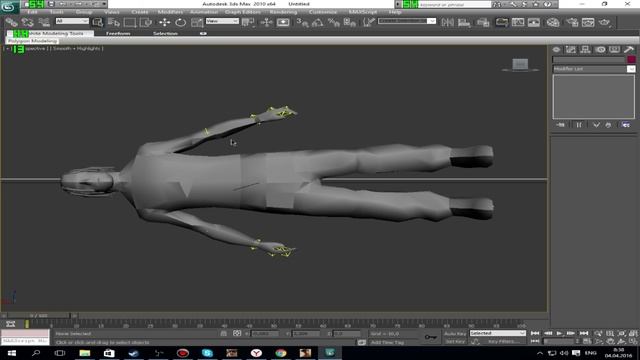Click Edit Named Selection Sets icon
The width and height of the screenshot is (640, 360).
click(x=369, y=22)
